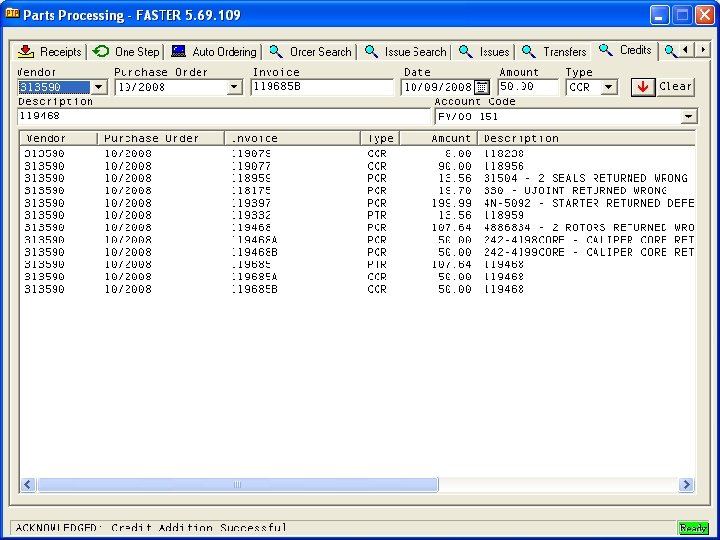Select the Credits tab

[625, 50]
